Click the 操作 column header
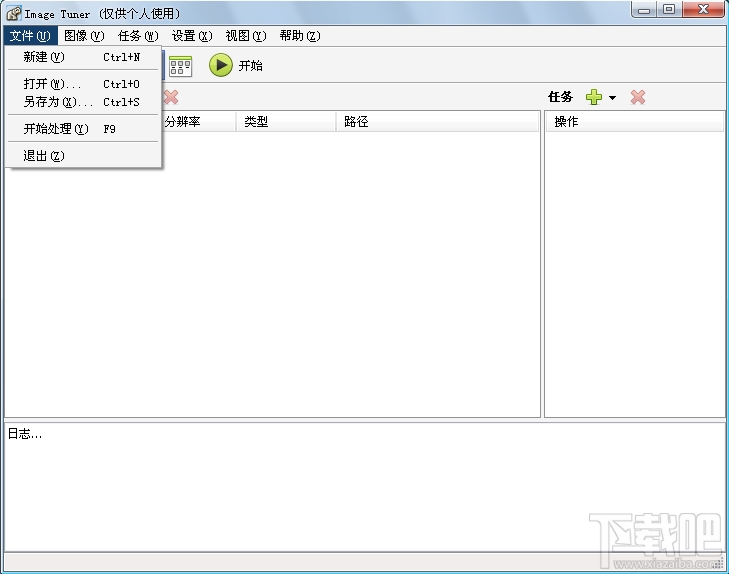729x574 pixels. coord(635,122)
